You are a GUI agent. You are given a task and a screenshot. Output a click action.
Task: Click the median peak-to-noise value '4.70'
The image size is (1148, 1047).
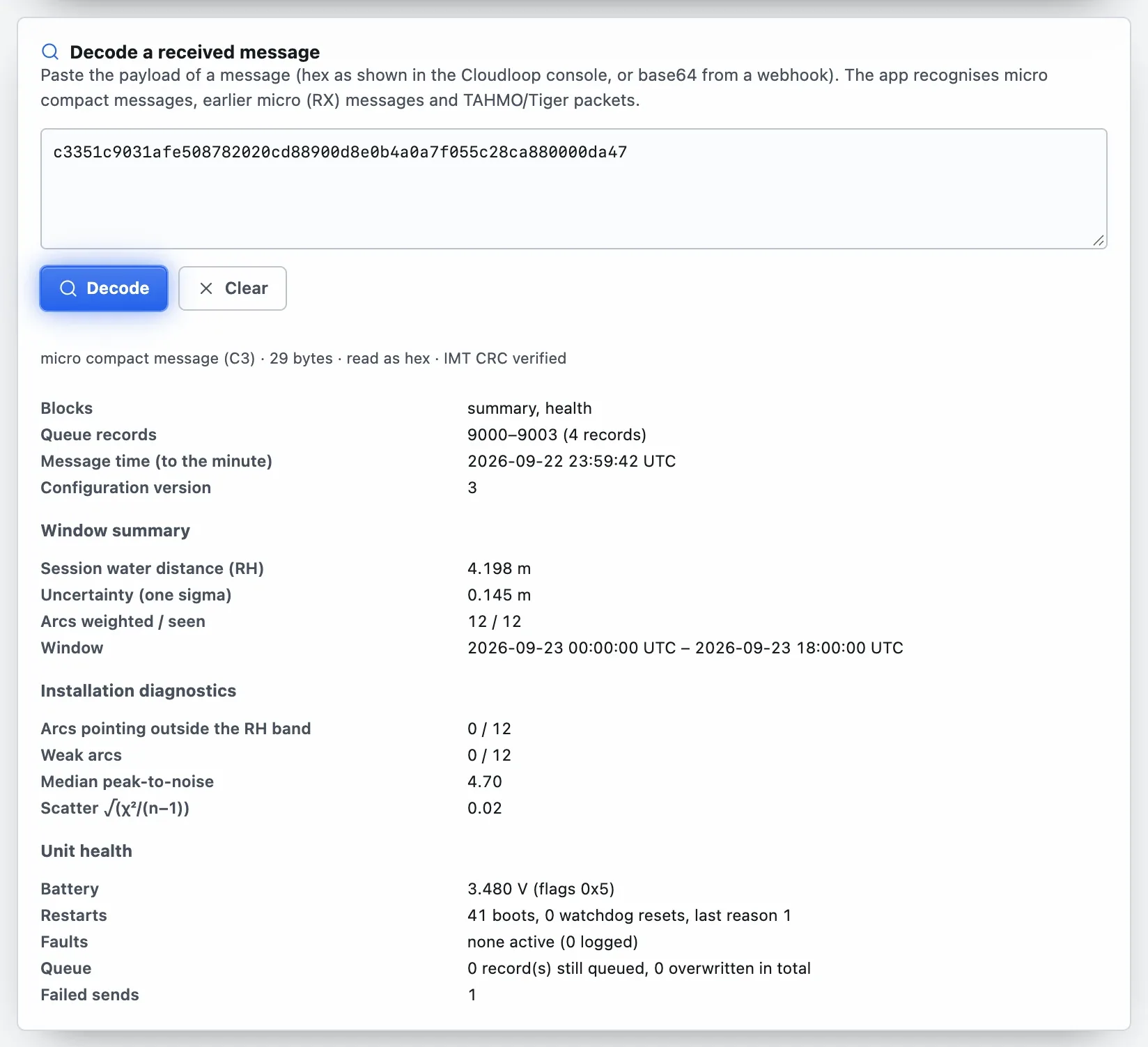pyautogui.click(x=485, y=782)
